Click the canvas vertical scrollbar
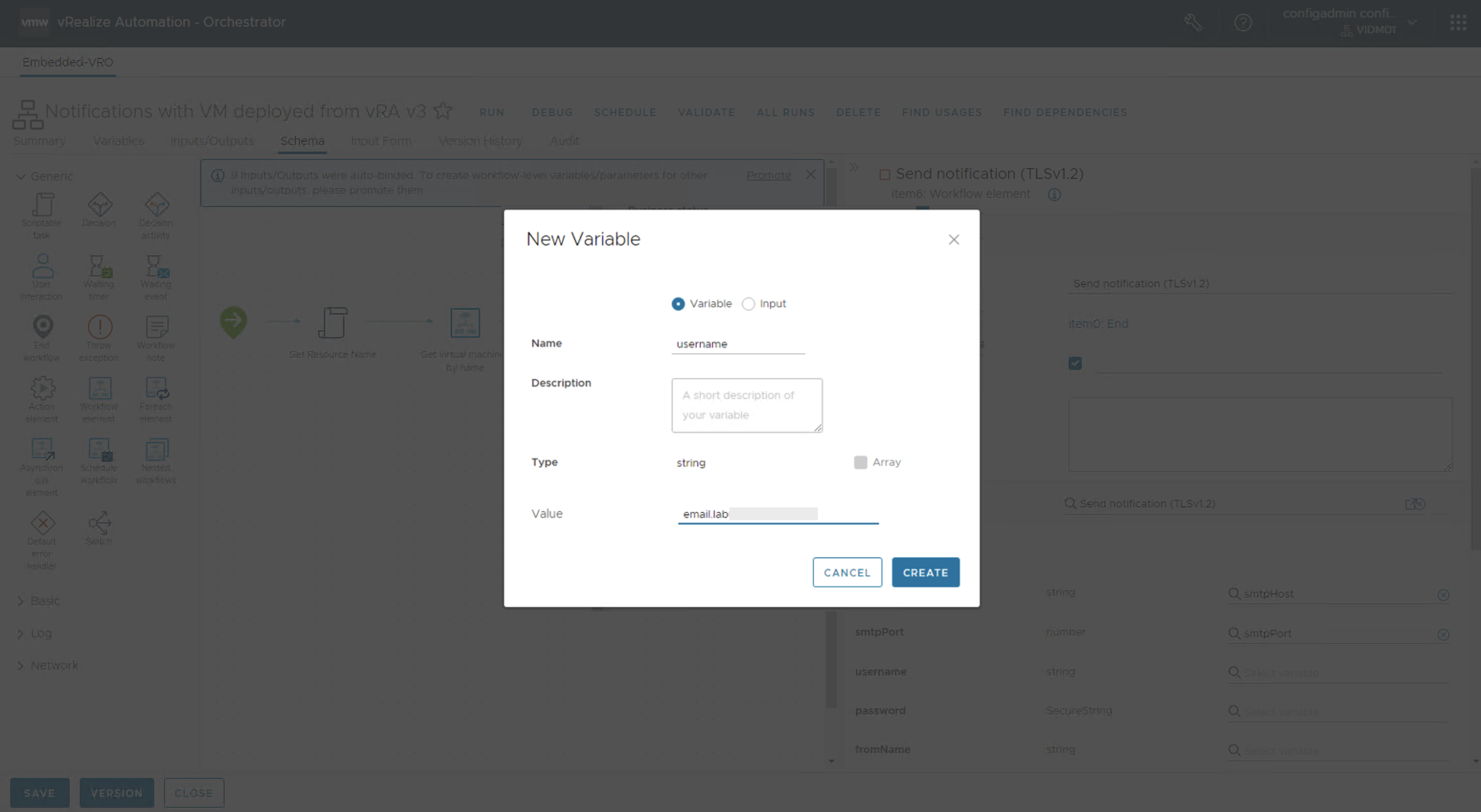The width and height of the screenshot is (1481, 812). 831,661
